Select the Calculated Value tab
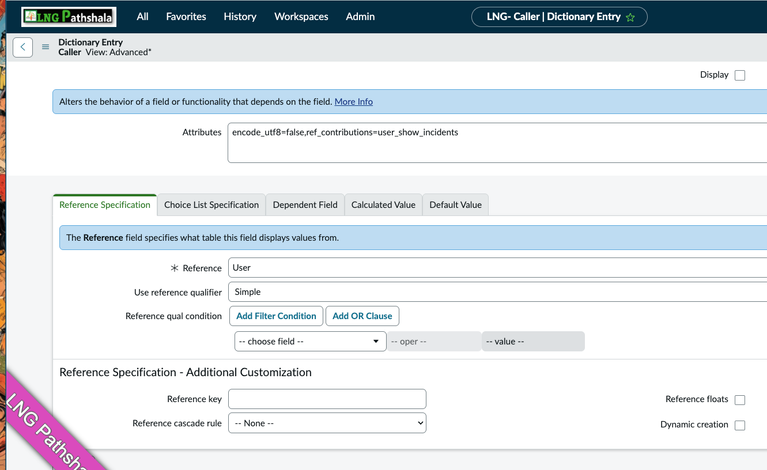 coord(383,205)
